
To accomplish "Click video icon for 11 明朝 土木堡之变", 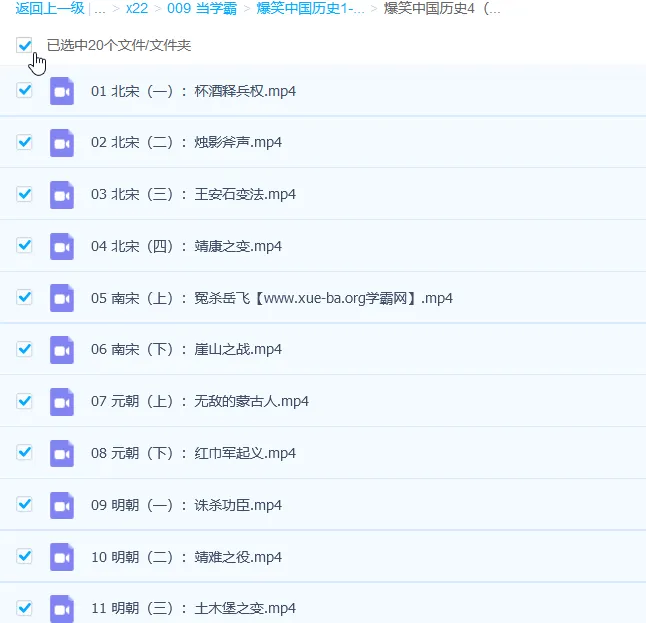I will (x=62, y=608).
